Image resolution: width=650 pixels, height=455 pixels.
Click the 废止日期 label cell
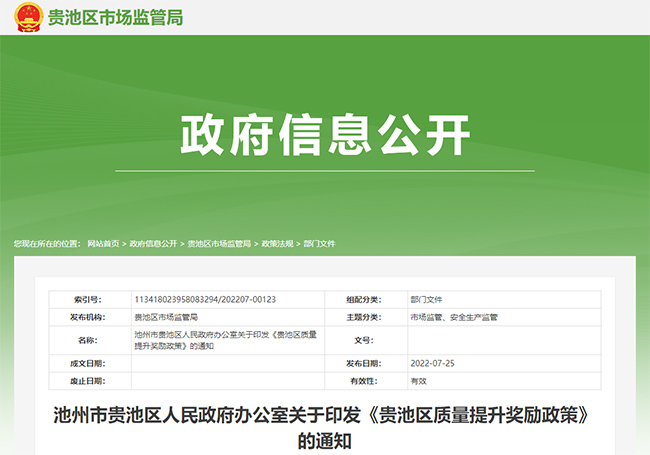90,381
